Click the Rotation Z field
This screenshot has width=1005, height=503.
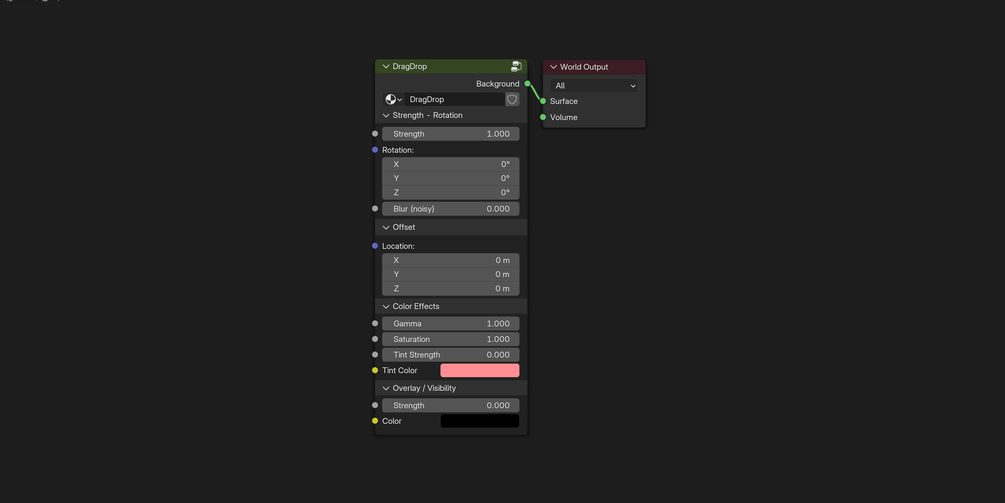pyautogui.click(x=451, y=192)
